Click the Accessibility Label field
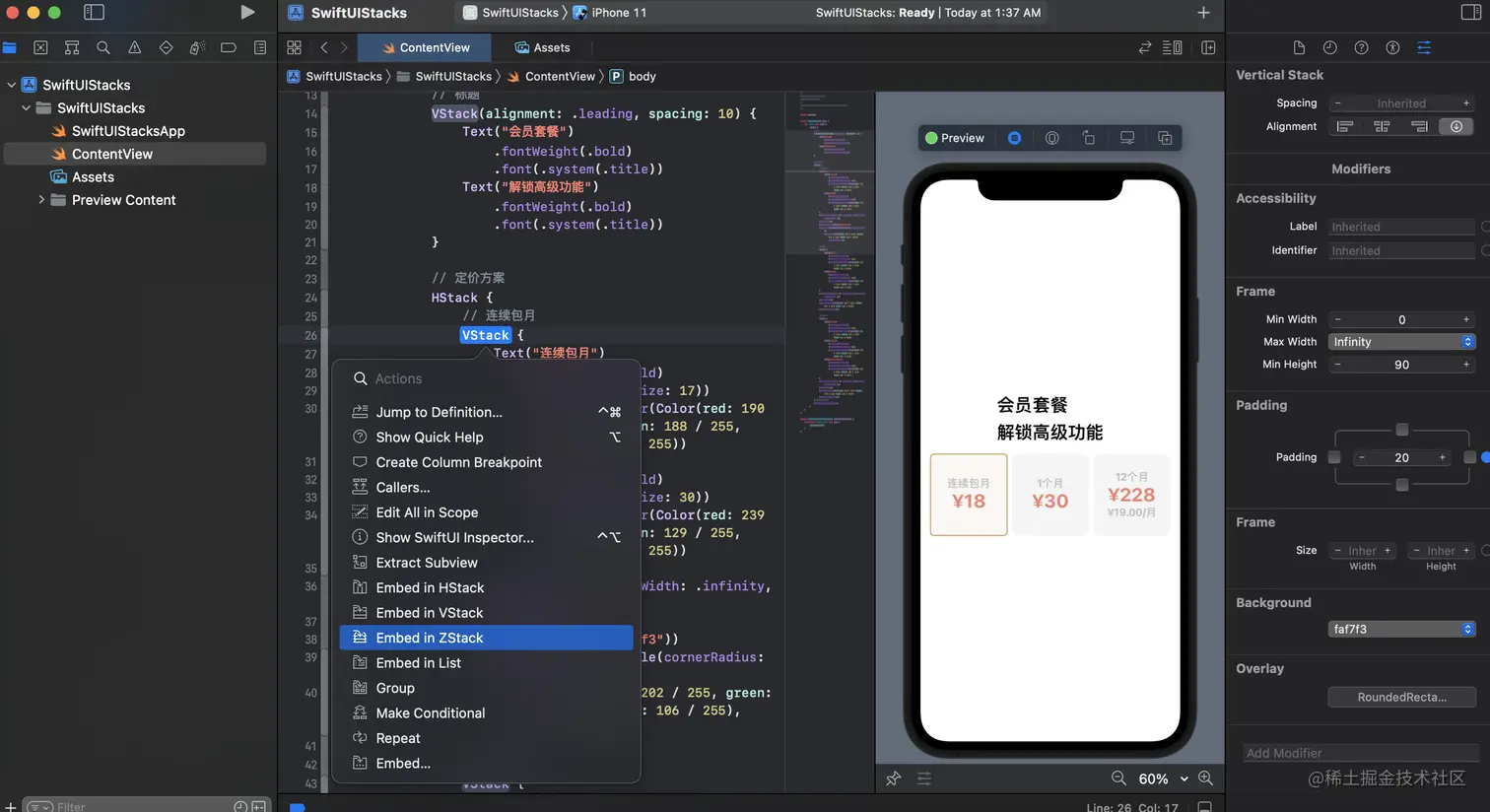The width and height of the screenshot is (1490, 812). point(1401,227)
